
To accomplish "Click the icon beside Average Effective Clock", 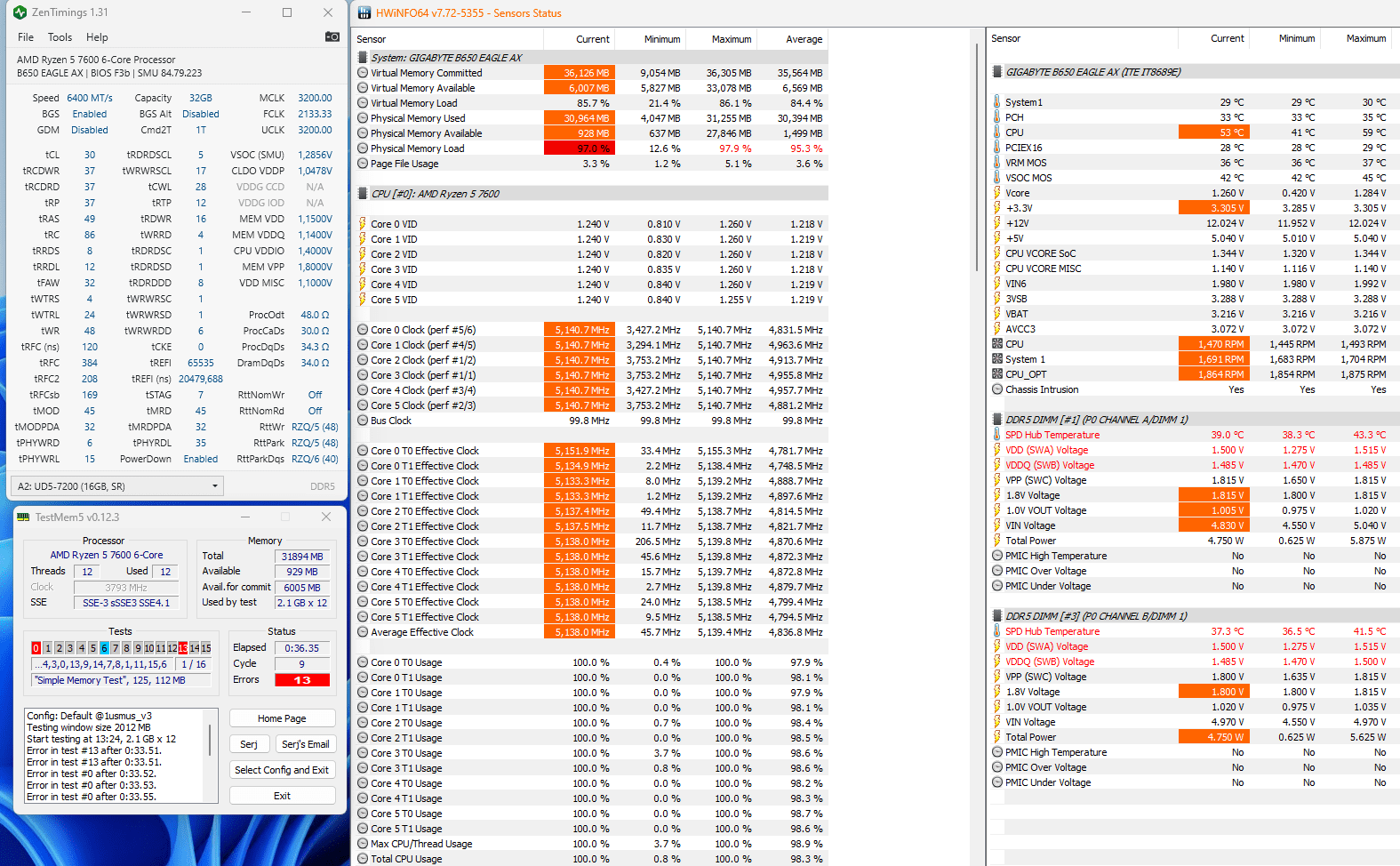I will [x=363, y=632].
